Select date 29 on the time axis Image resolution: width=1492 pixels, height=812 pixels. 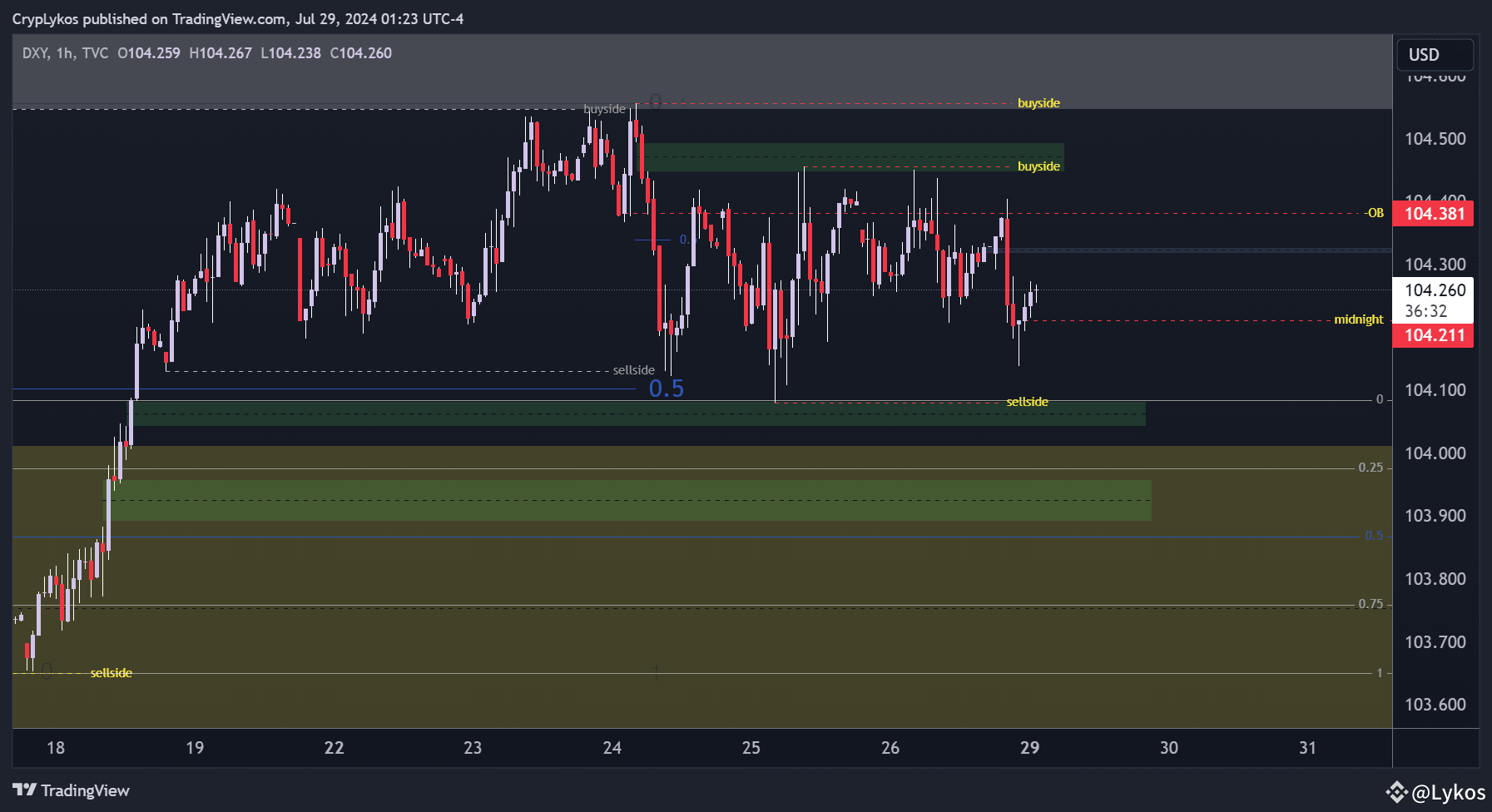1029,748
